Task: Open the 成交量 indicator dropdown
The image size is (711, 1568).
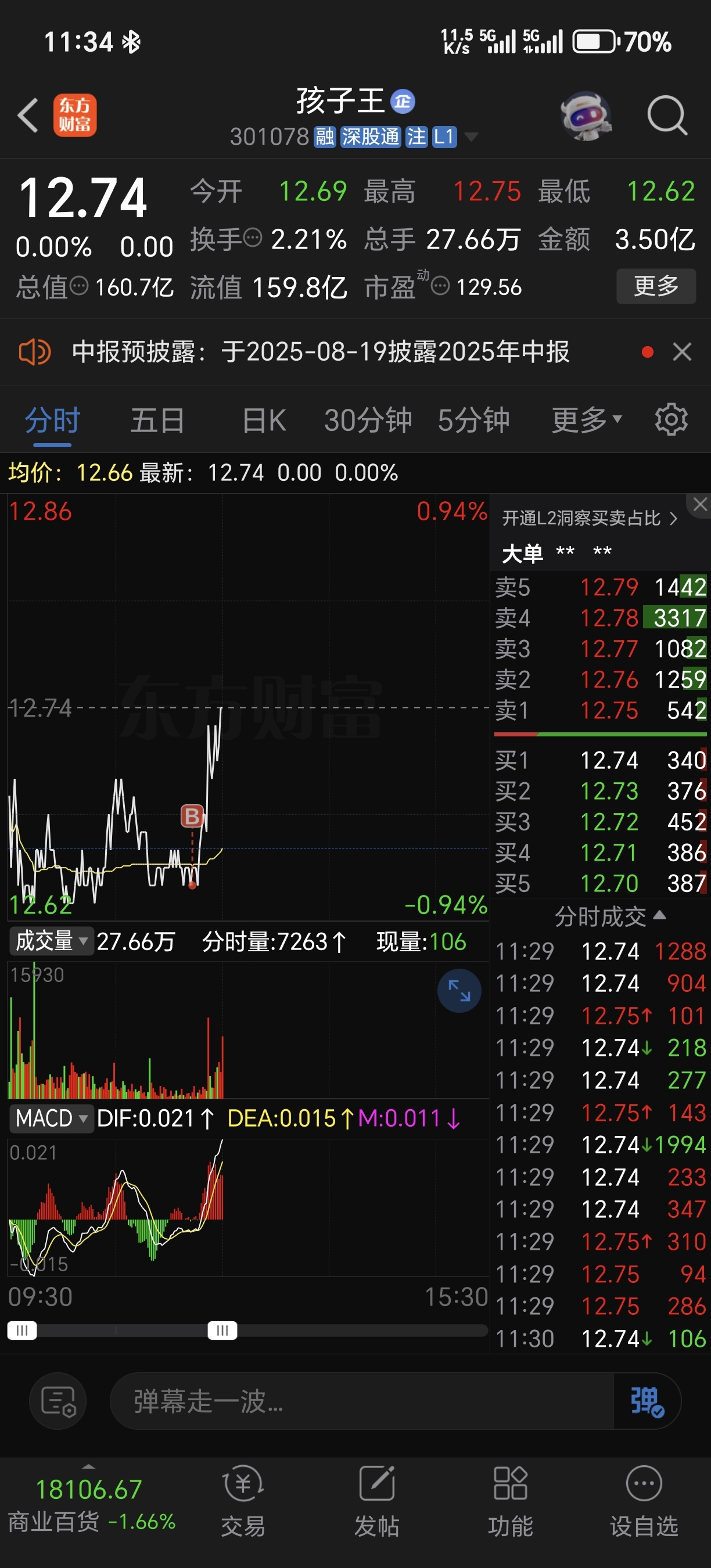Action: (x=51, y=941)
